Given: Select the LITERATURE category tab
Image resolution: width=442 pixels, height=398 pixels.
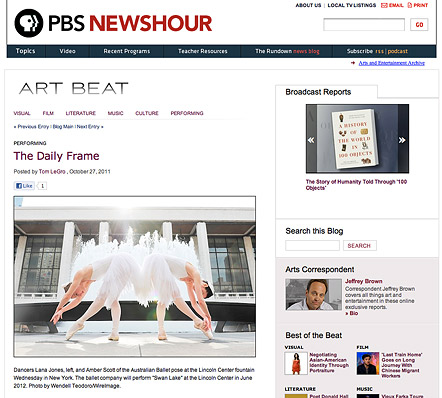Looking at the screenshot, I should click(81, 113).
